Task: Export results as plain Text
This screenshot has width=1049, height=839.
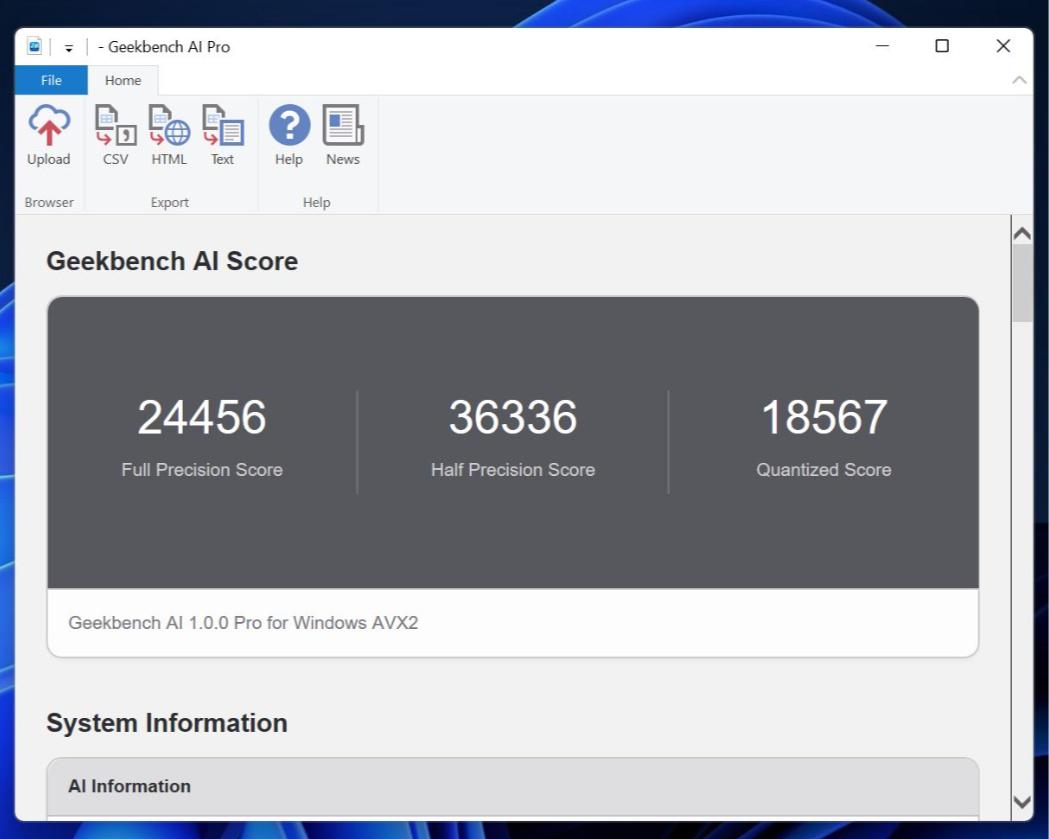Action: coord(222,133)
